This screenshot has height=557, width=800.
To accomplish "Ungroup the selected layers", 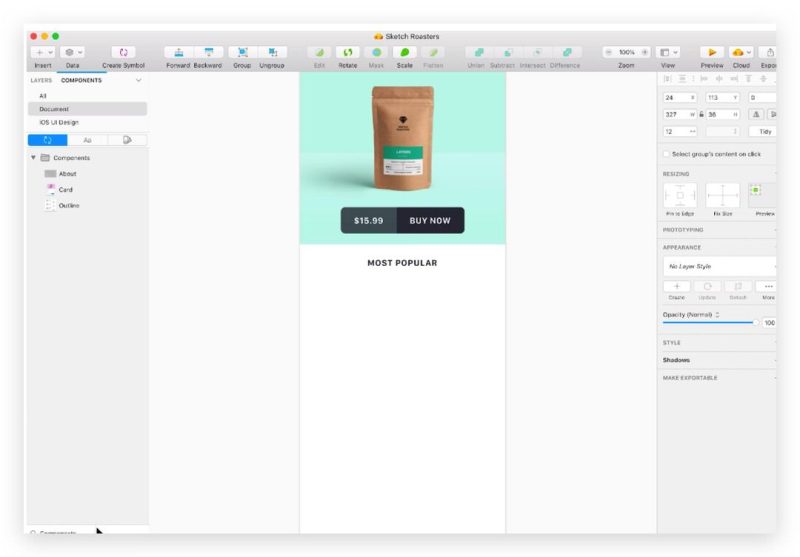I will (x=272, y=53).
